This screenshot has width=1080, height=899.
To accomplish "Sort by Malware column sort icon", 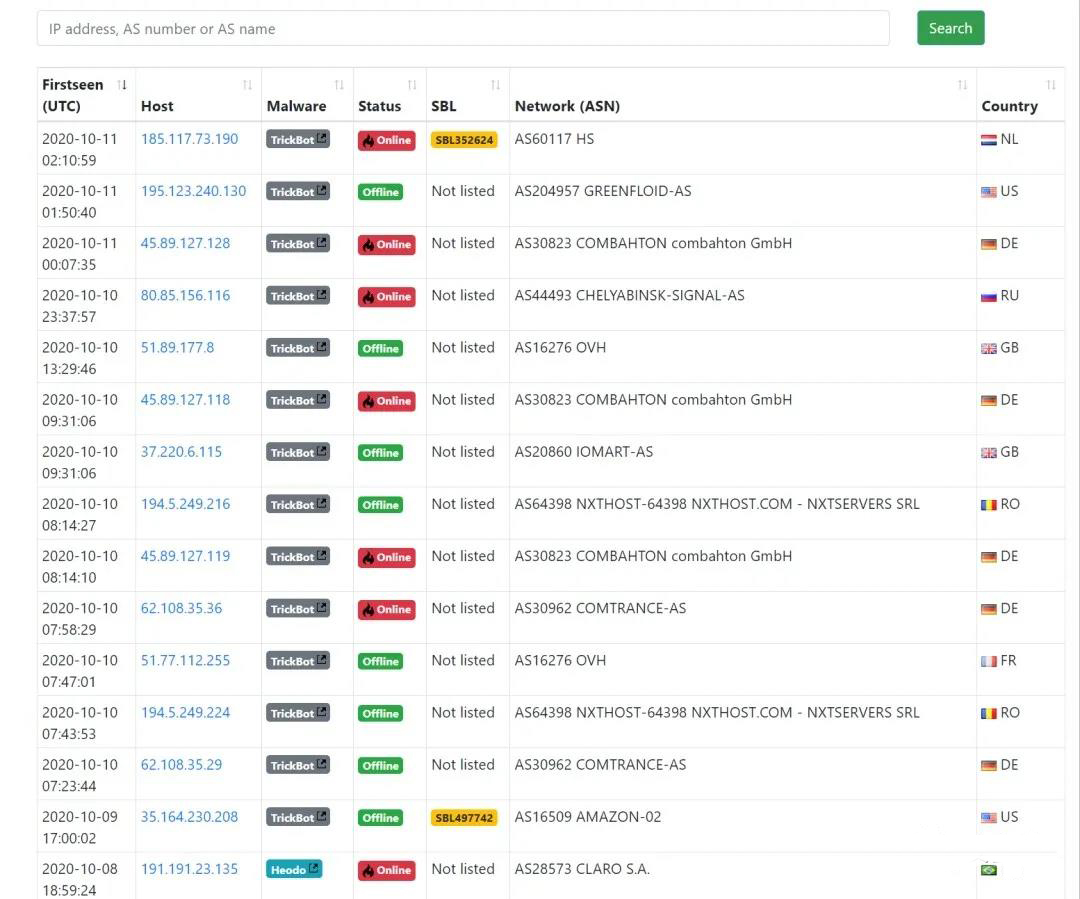I will click(x=339, y=85).
